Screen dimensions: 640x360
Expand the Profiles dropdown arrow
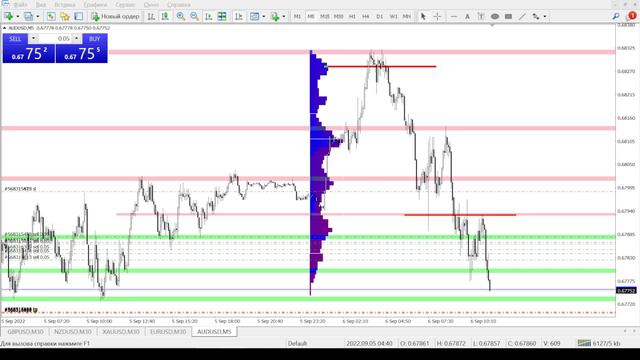click(38, 16)
